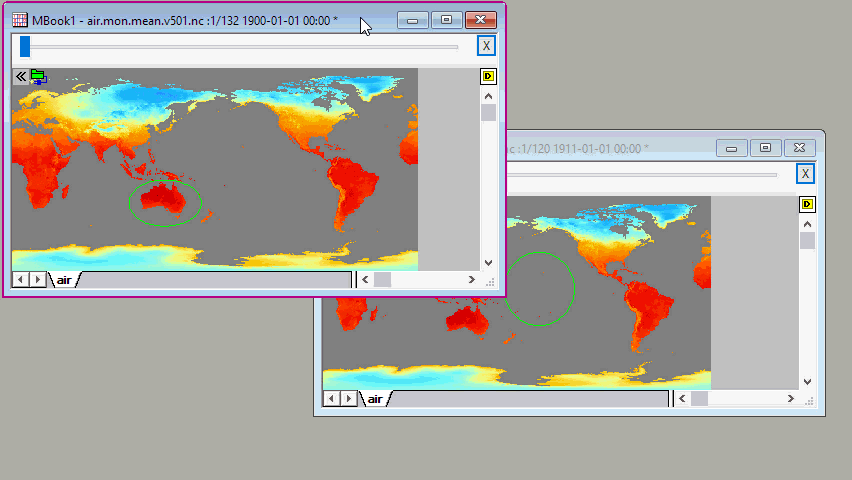The width and height of the screenshot is (852, 480).
Task: Click previous sheet arrow in MBook1 tab bar
Action: 21,280
